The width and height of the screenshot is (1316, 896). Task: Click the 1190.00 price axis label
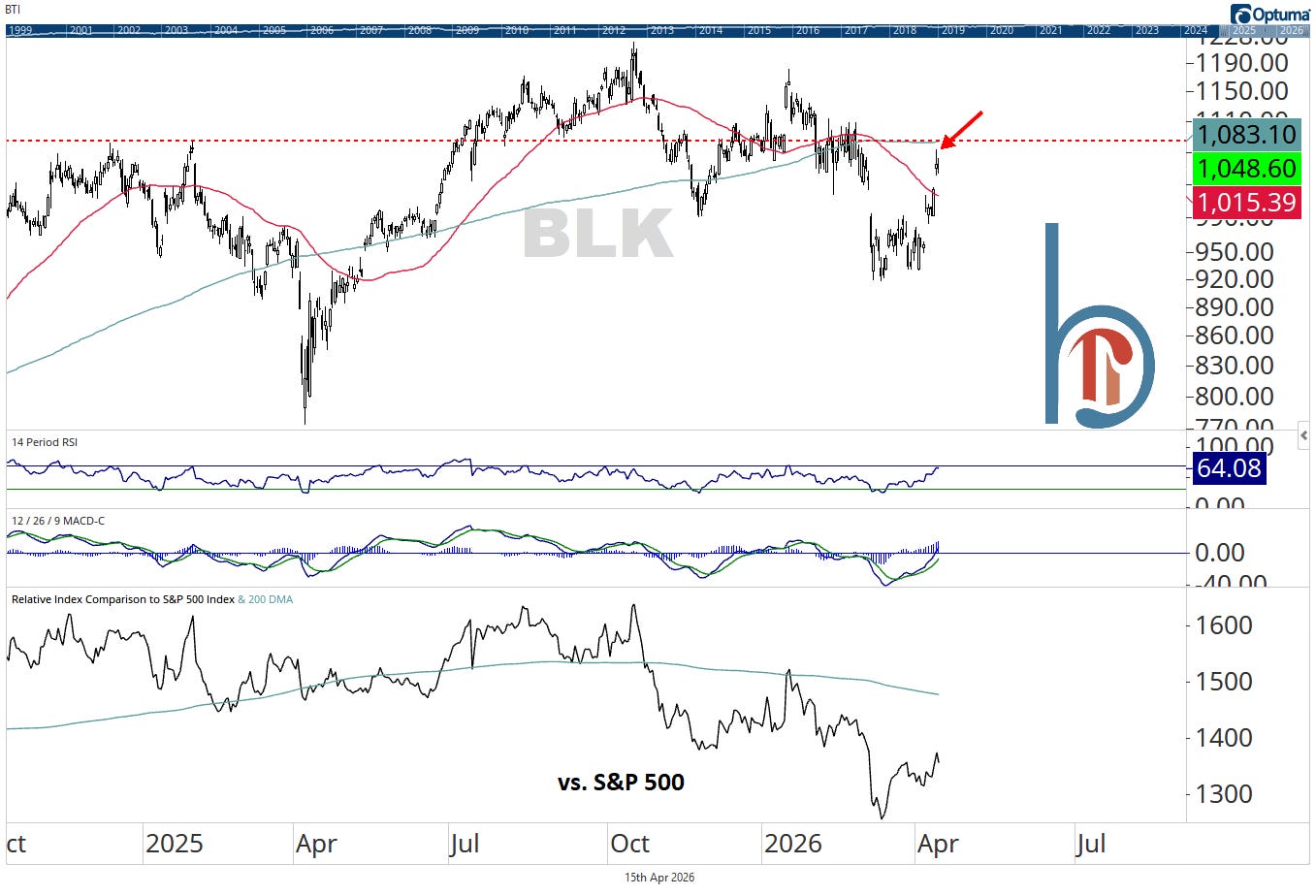point(1242,63)
